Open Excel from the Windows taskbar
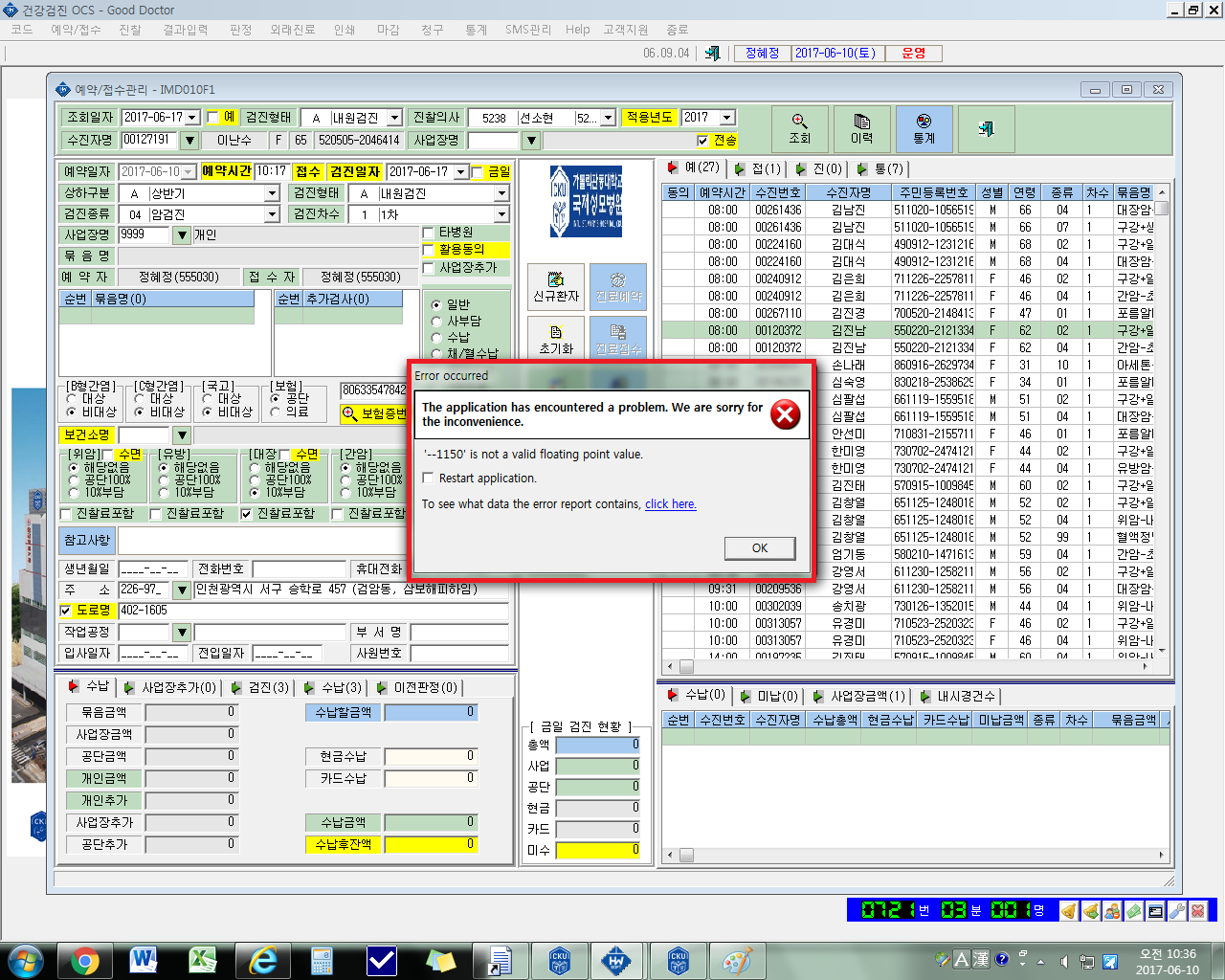The height and width of the screenshot is (980, 1225). [x=203, y=960]
